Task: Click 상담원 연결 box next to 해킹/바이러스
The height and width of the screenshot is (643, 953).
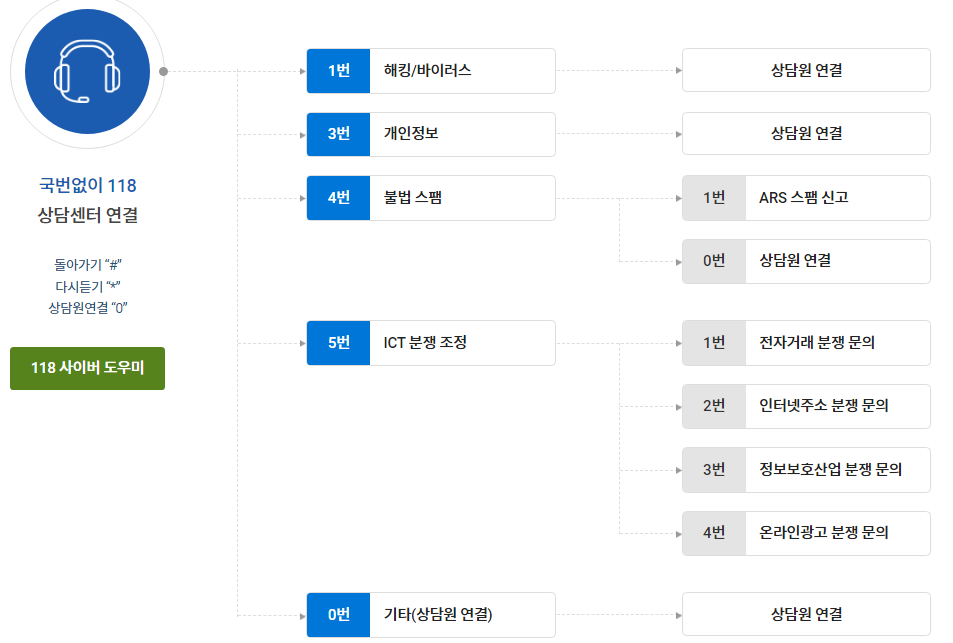Action: tap(806, 70)
